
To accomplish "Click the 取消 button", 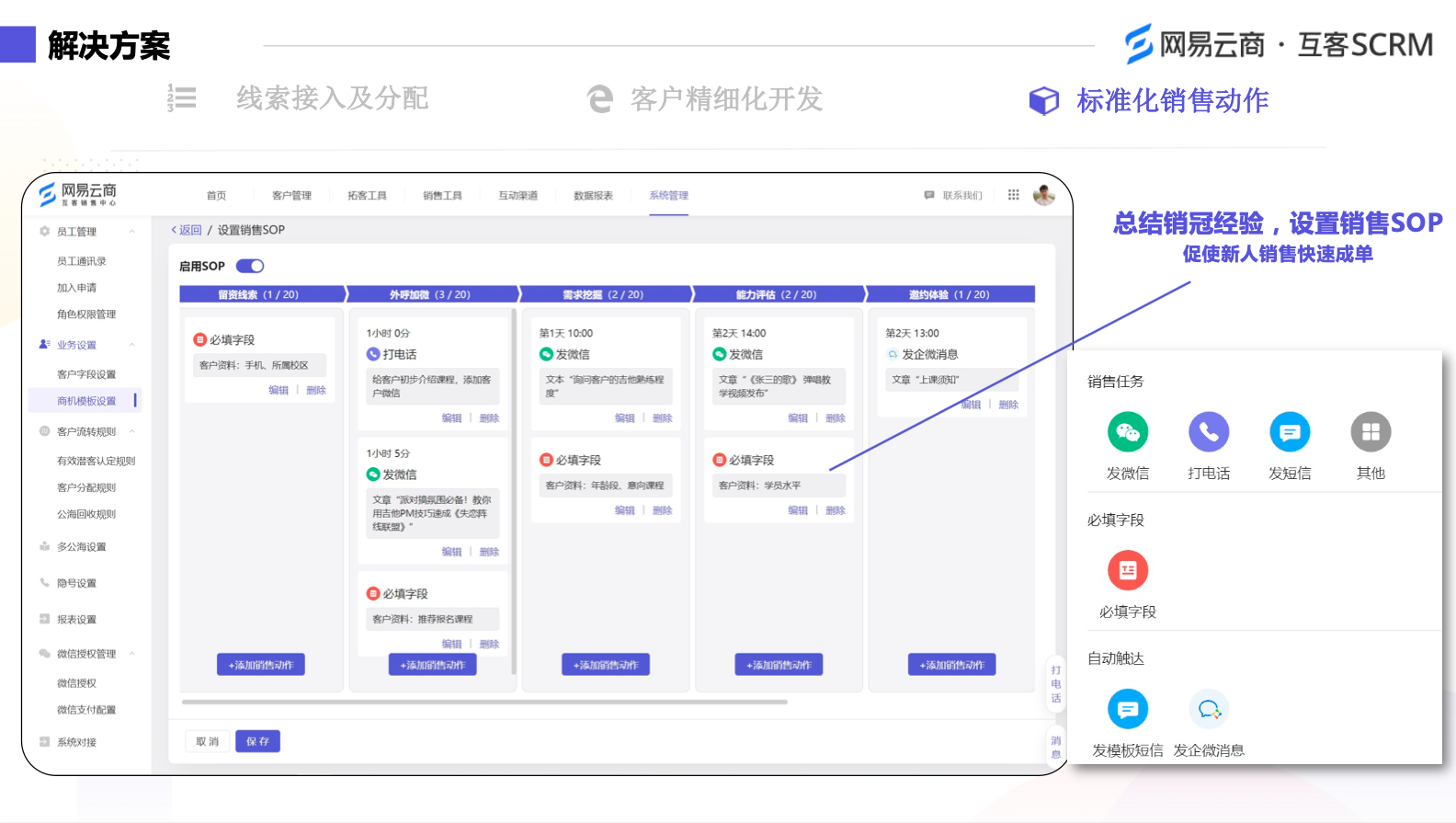I will (x=208, y=741).
